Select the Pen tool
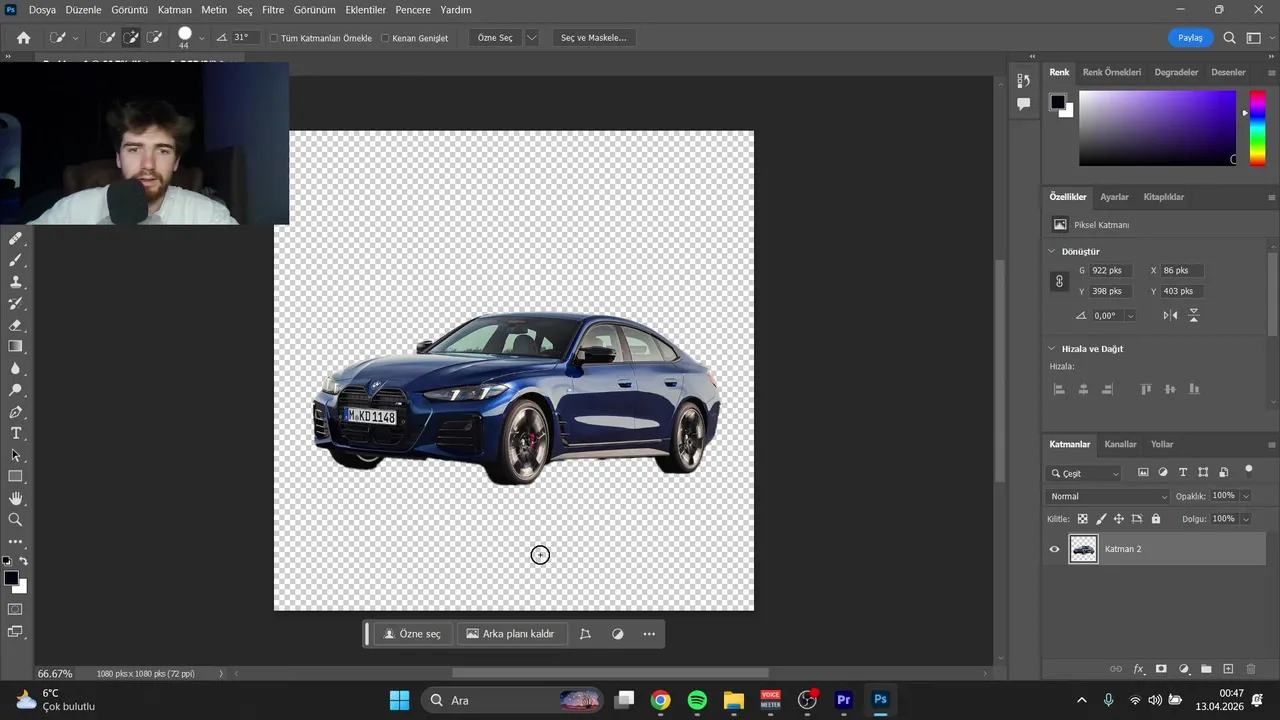 pos(16,412)
